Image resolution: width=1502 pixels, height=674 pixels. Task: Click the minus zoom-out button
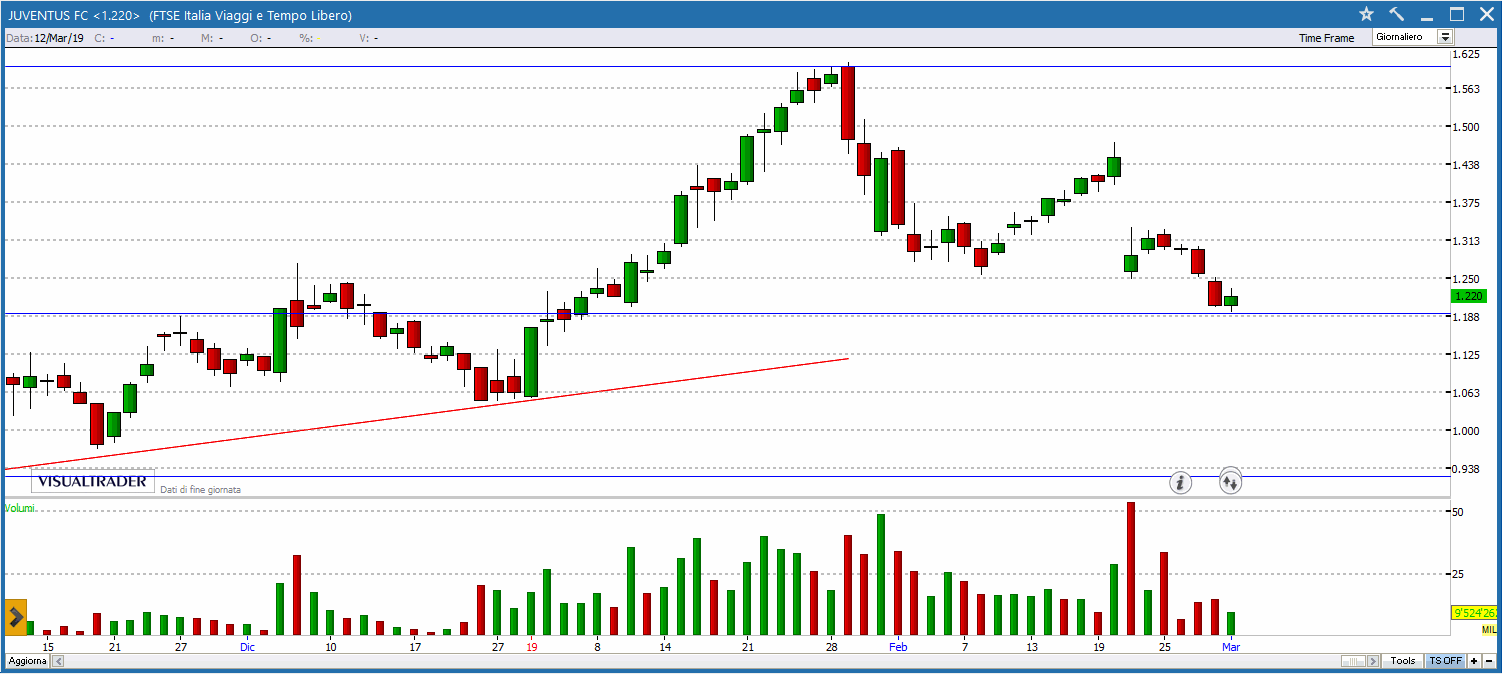coord(1488,661)
